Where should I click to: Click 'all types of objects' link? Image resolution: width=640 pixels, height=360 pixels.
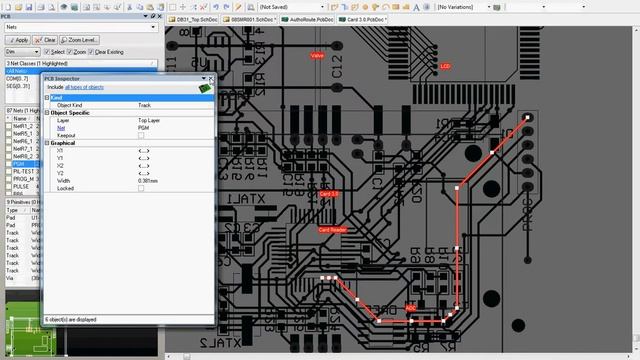(x=84, y=87)
